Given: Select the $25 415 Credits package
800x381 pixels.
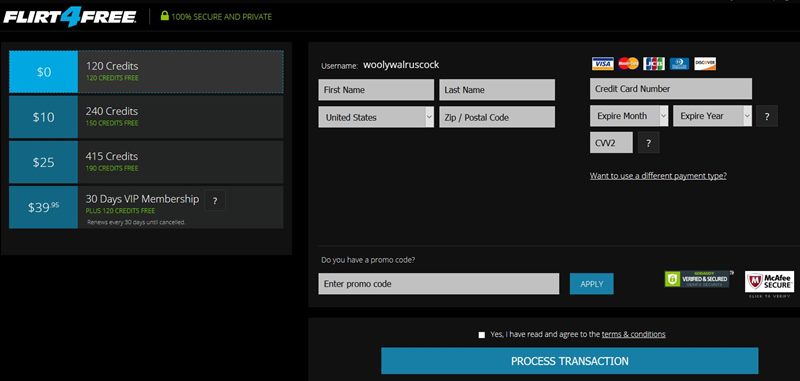Looking at the screenshot, I should (x=146, y=162).
